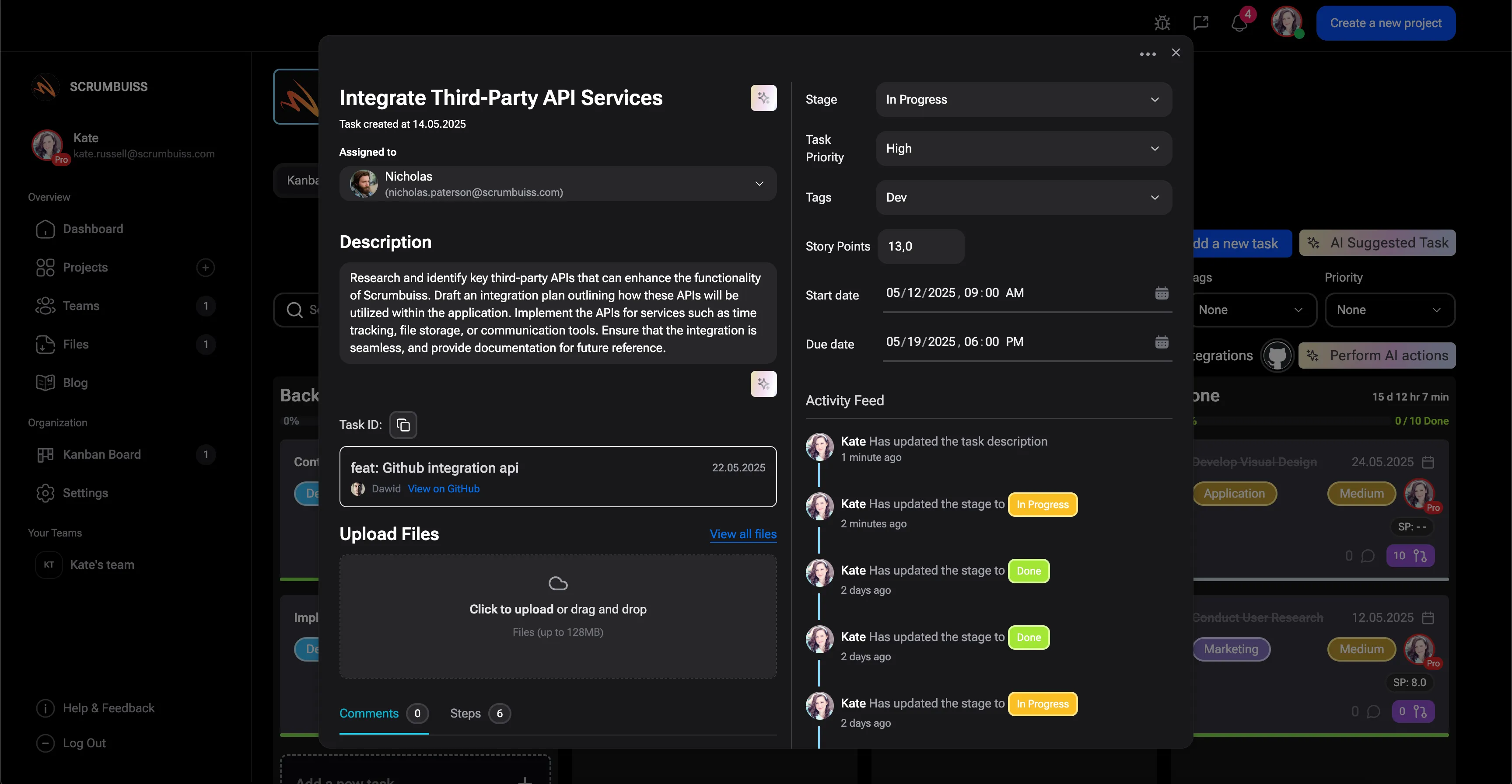Click the bug report icon in header
The height and width of the screenshot is (784, 1512).
[x=1162, y=23]
